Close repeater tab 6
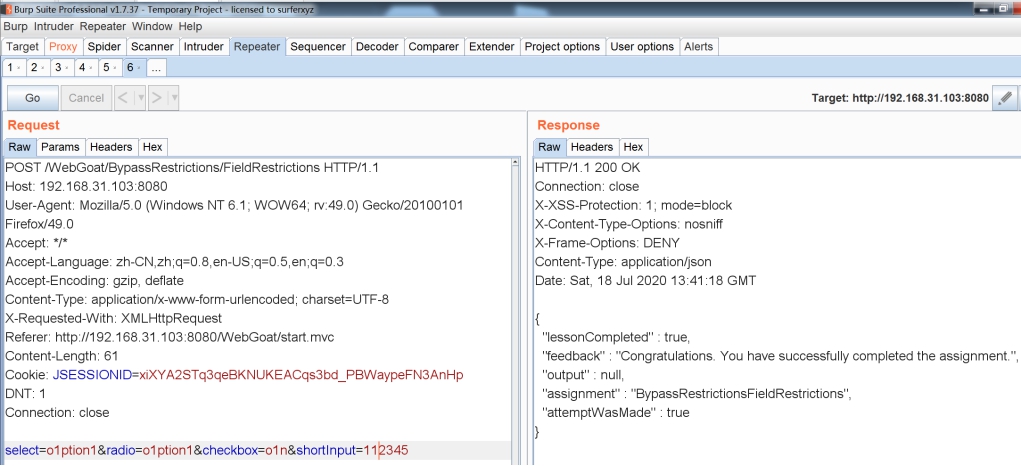1021x466 pixels. (139, 68)
